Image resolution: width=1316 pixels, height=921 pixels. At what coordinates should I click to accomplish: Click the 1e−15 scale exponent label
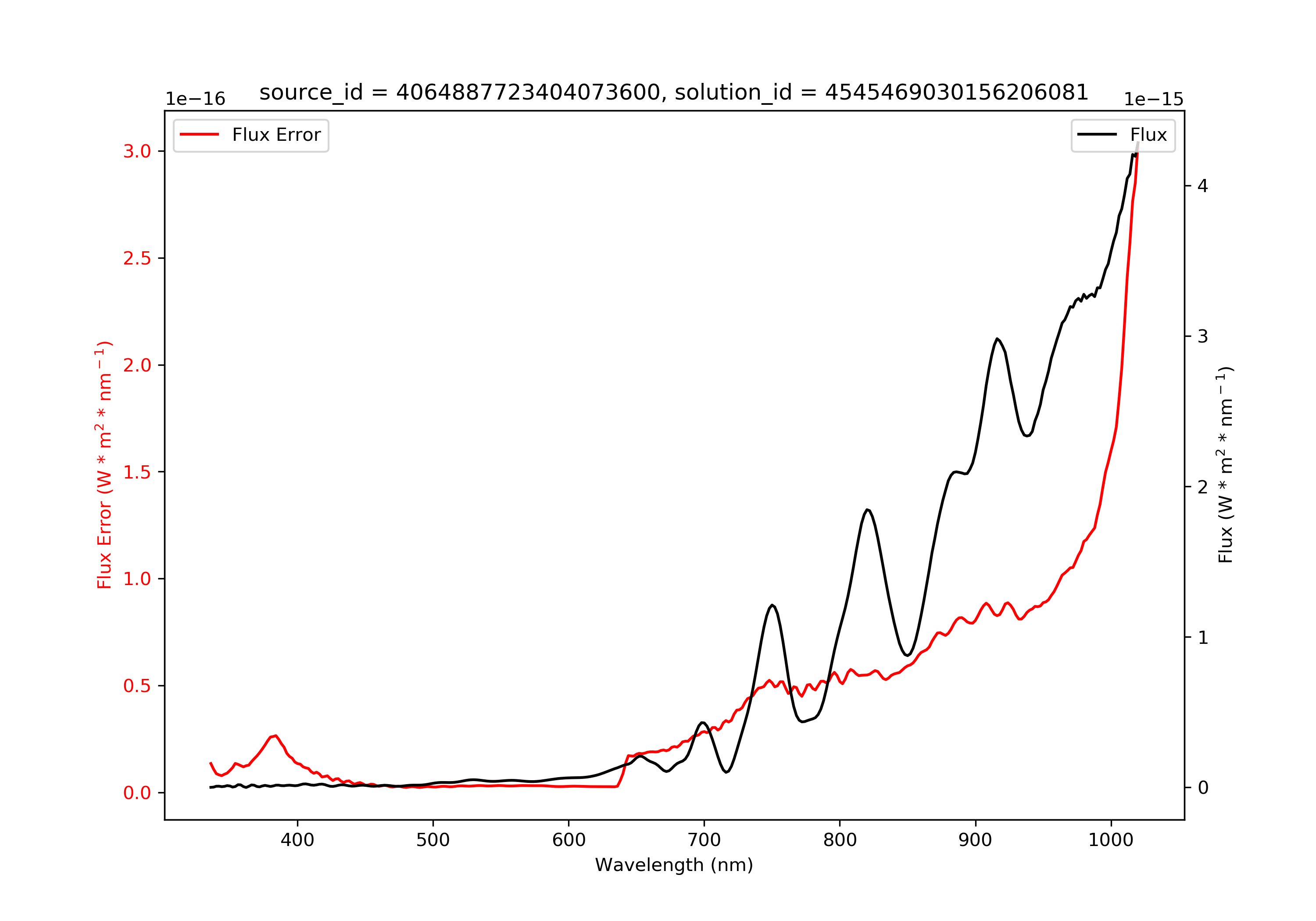click(x=1153, y=99)
